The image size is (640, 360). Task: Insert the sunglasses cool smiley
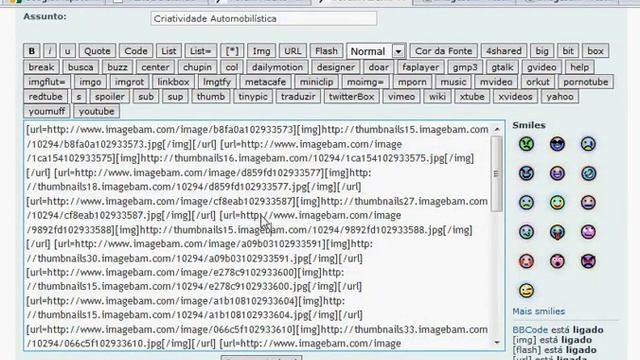pos(557,144)
